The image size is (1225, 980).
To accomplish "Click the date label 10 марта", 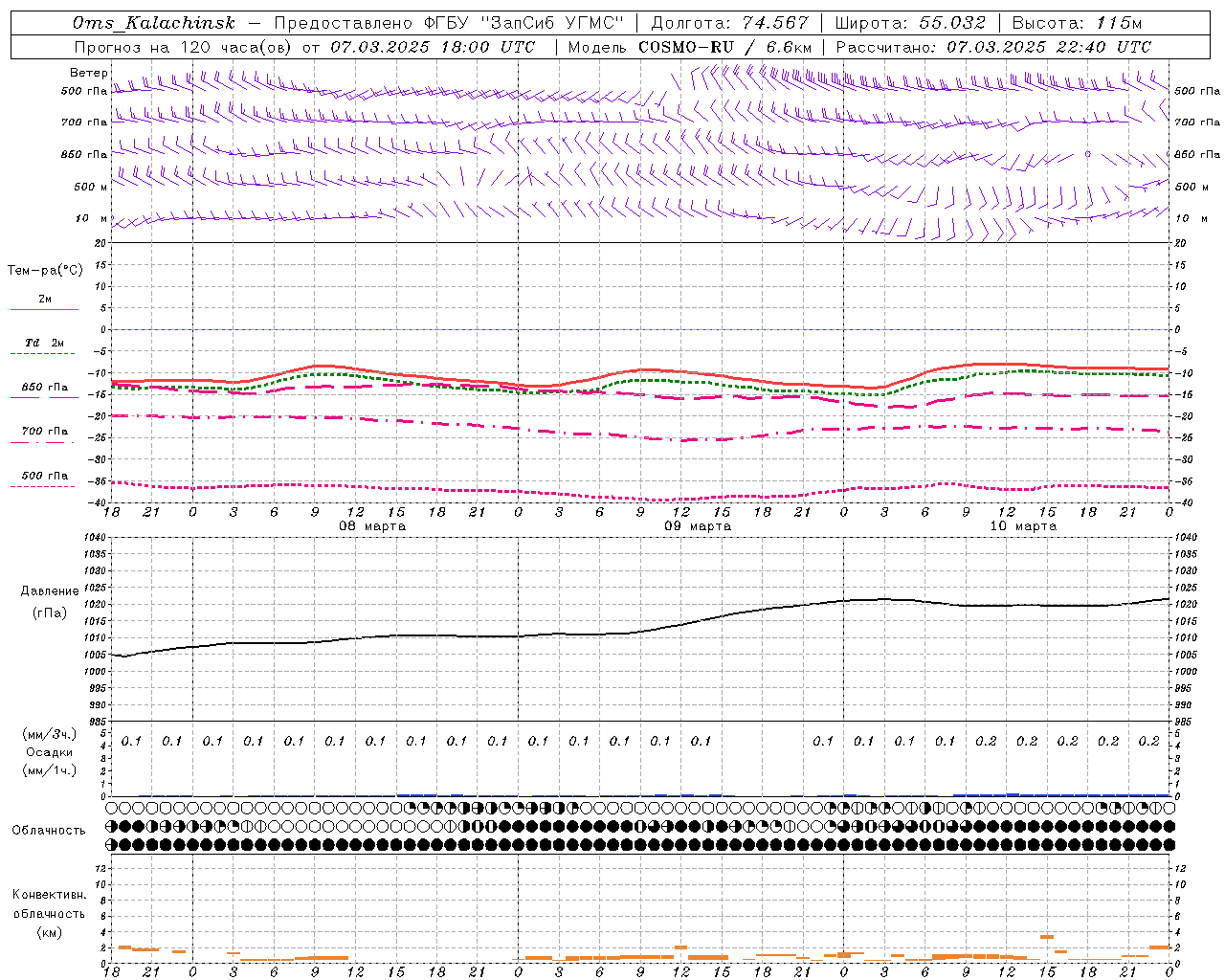I will [1023, 526].
